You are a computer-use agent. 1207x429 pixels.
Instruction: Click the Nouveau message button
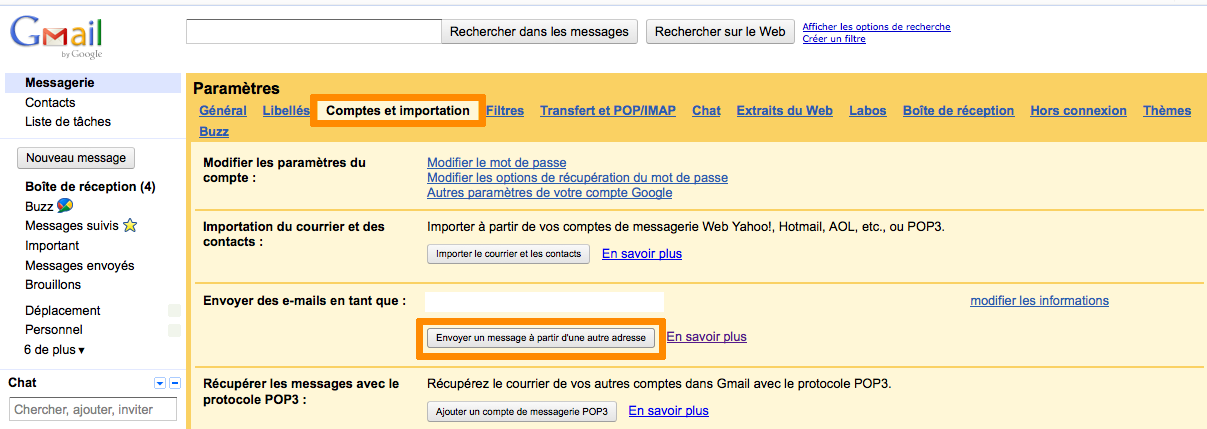click(x=76, y=158)
